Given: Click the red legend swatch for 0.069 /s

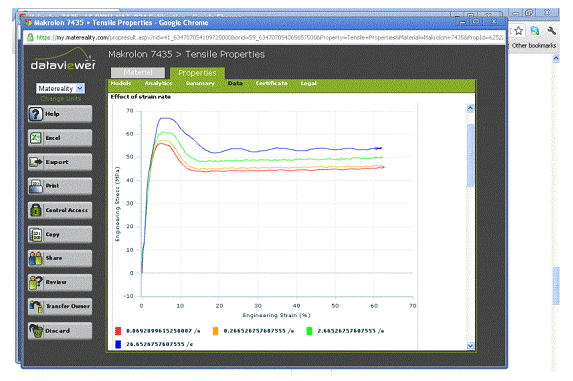Looking at the screenshot, I should (118, 331).
